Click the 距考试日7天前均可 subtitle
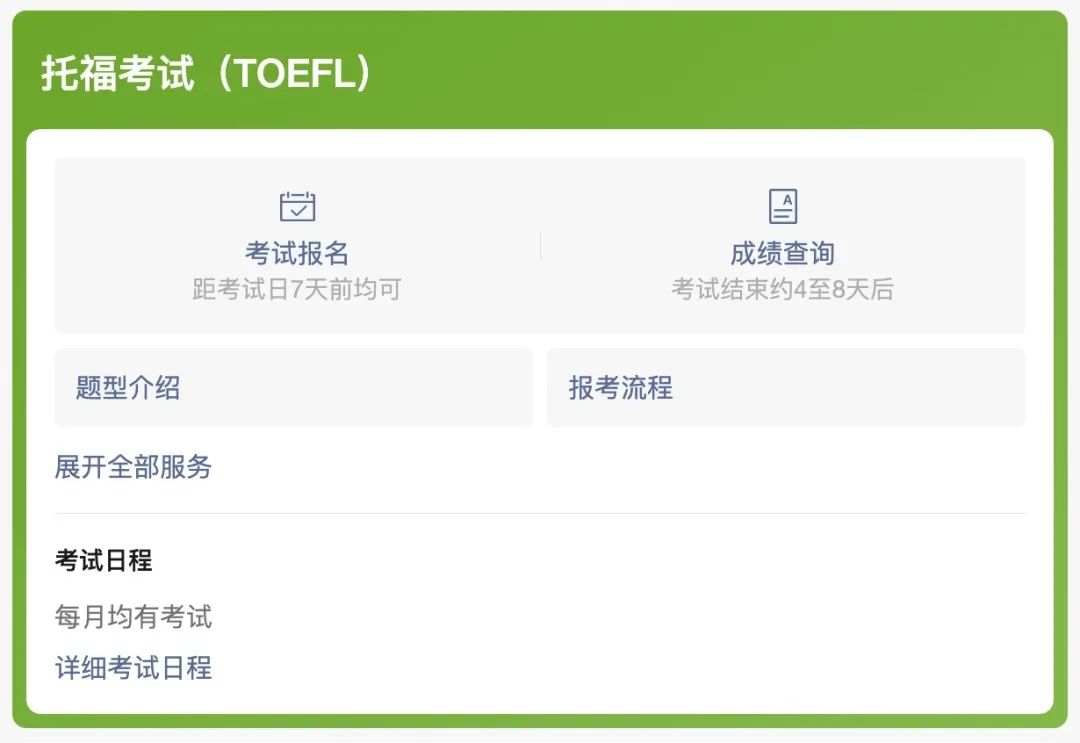Viewport: 1080px width, 743px height. [297, 289]
